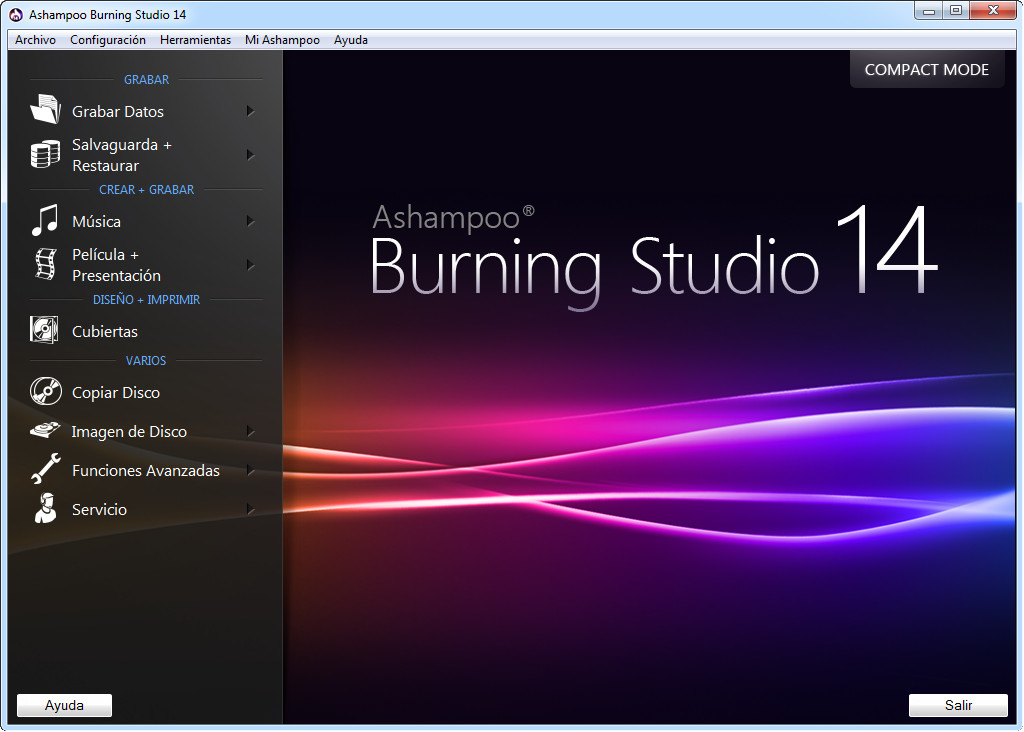
Task: Open the Funciones Avanzadas wrench icon
Action: [x=46, y=469]
